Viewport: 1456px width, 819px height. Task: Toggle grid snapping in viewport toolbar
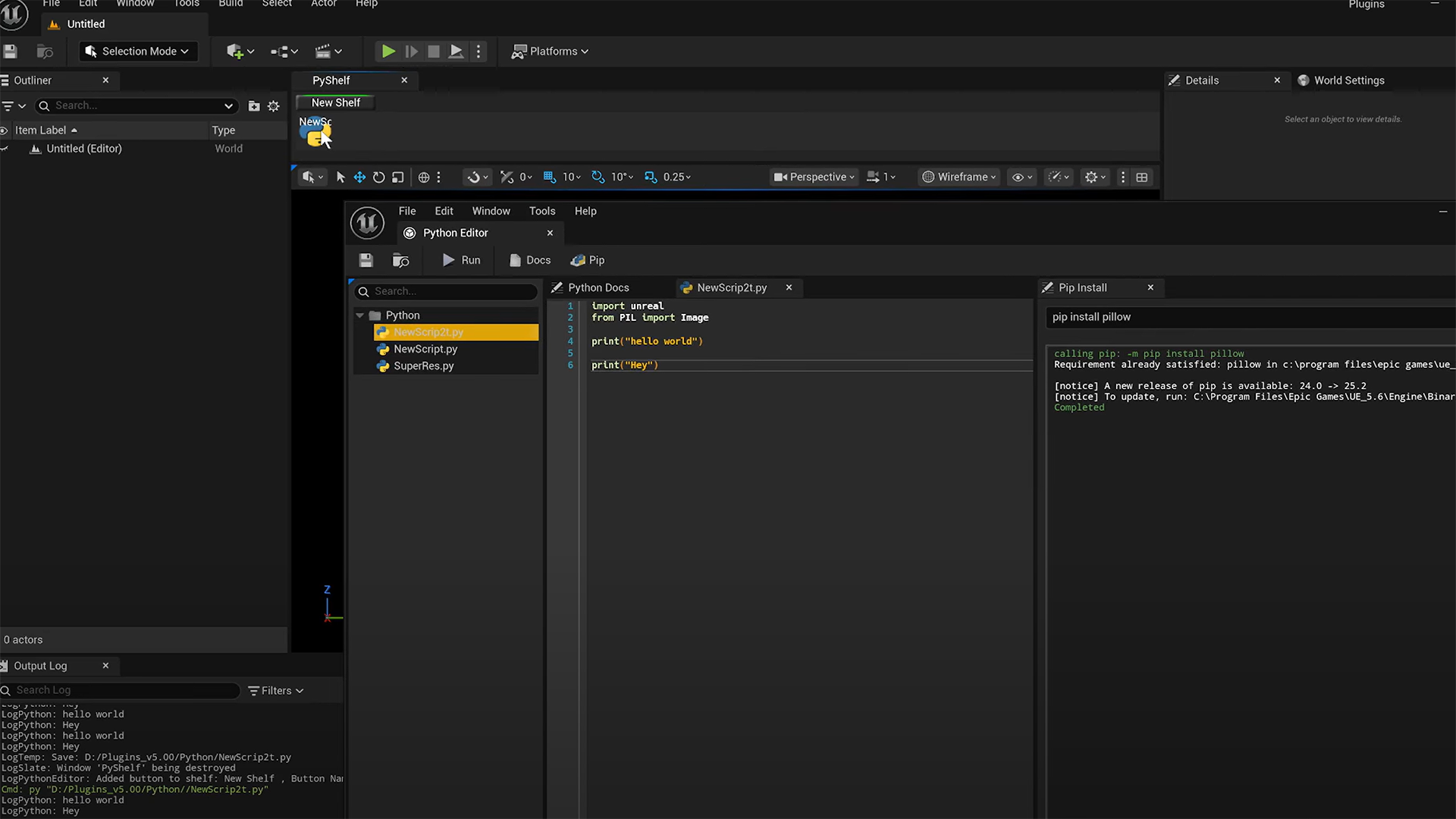tap(550, 177)
